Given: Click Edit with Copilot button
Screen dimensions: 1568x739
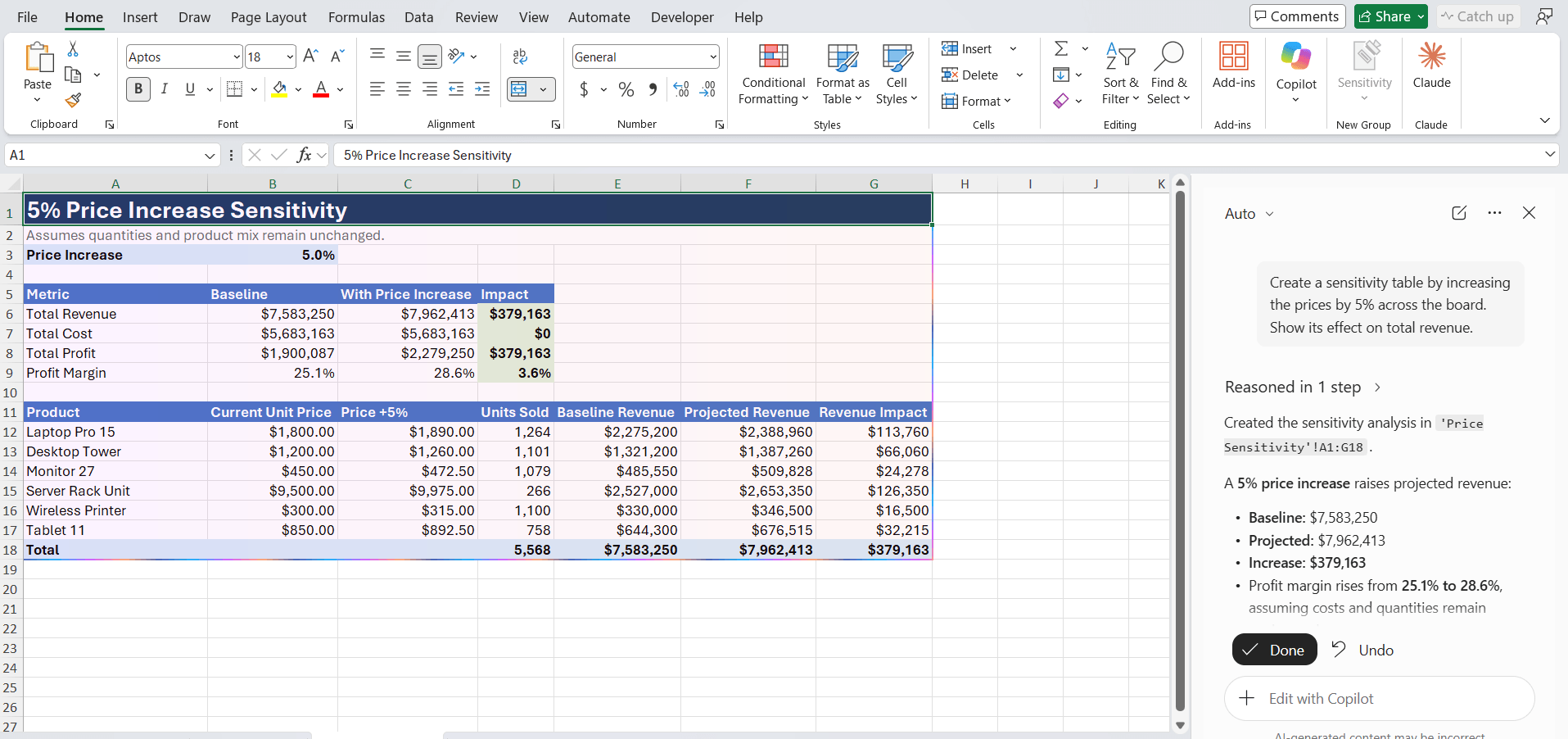Looking at the screenshot, I should pyautogui.click(x=1379, y=699).
